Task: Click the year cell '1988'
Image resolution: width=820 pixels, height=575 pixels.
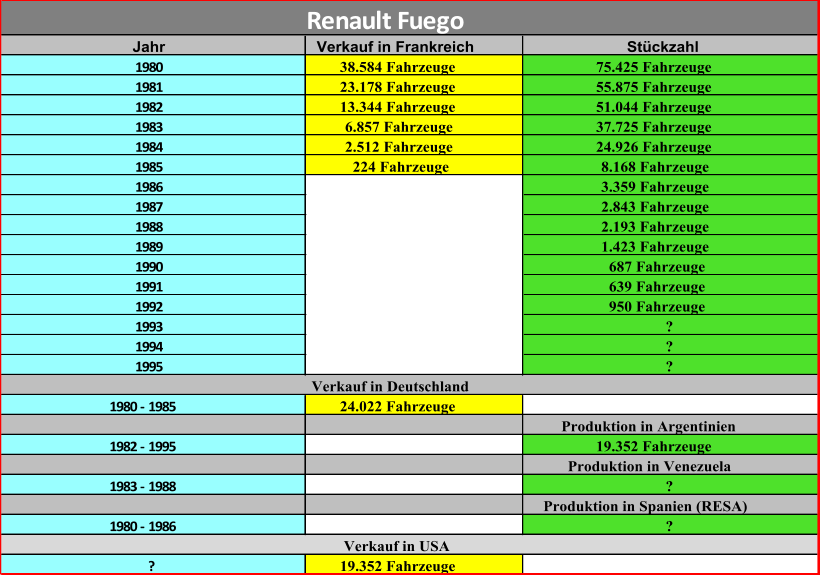Action: 153,225
